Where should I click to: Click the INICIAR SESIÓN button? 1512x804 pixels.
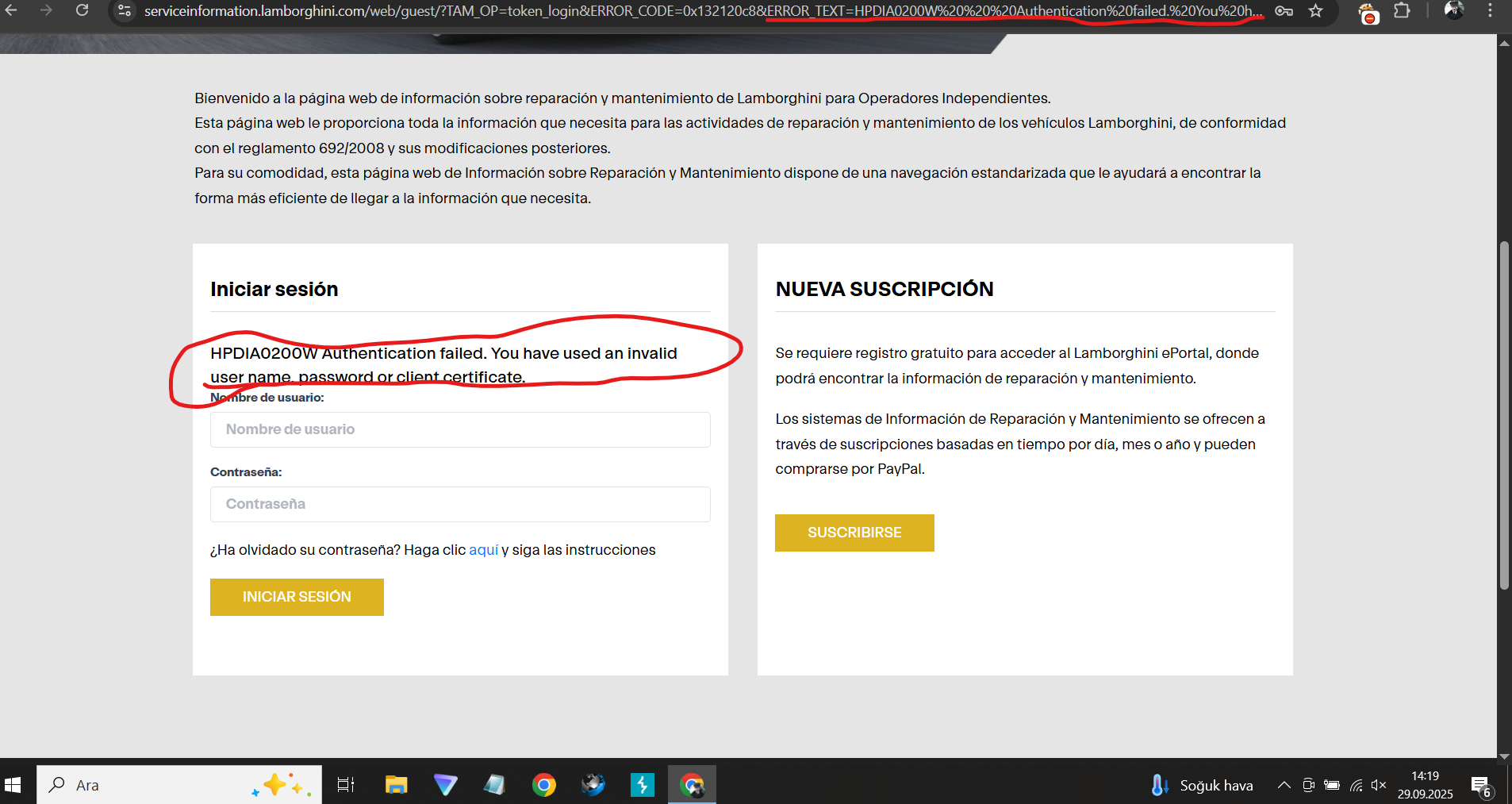(297, 597)
